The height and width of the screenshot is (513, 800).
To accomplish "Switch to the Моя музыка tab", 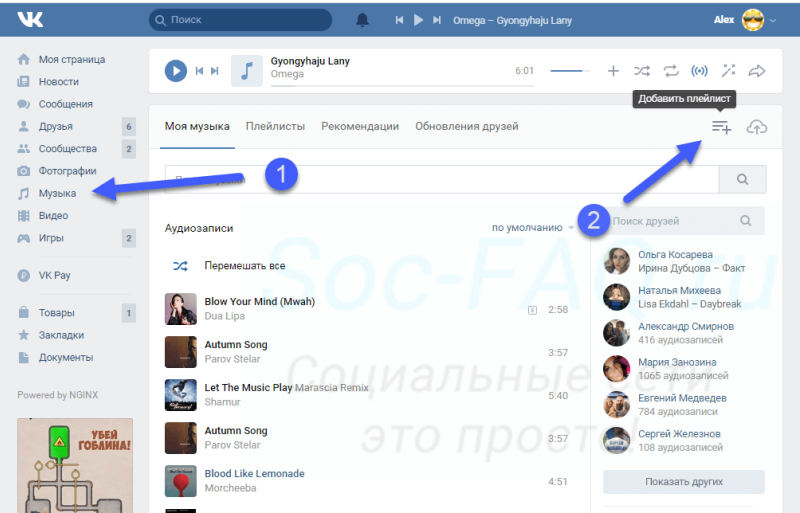I will click(197, 127).
